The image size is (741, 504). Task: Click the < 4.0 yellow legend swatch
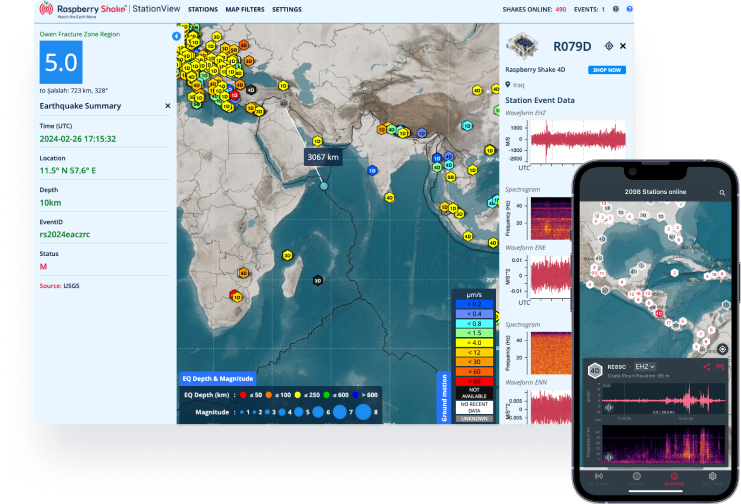(474, 343)
